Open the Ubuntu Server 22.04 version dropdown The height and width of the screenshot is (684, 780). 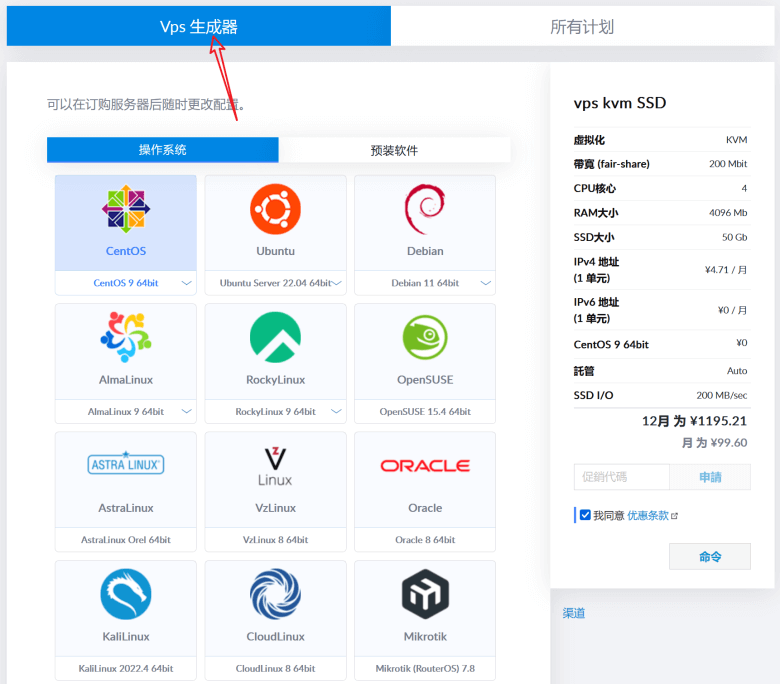336,283
